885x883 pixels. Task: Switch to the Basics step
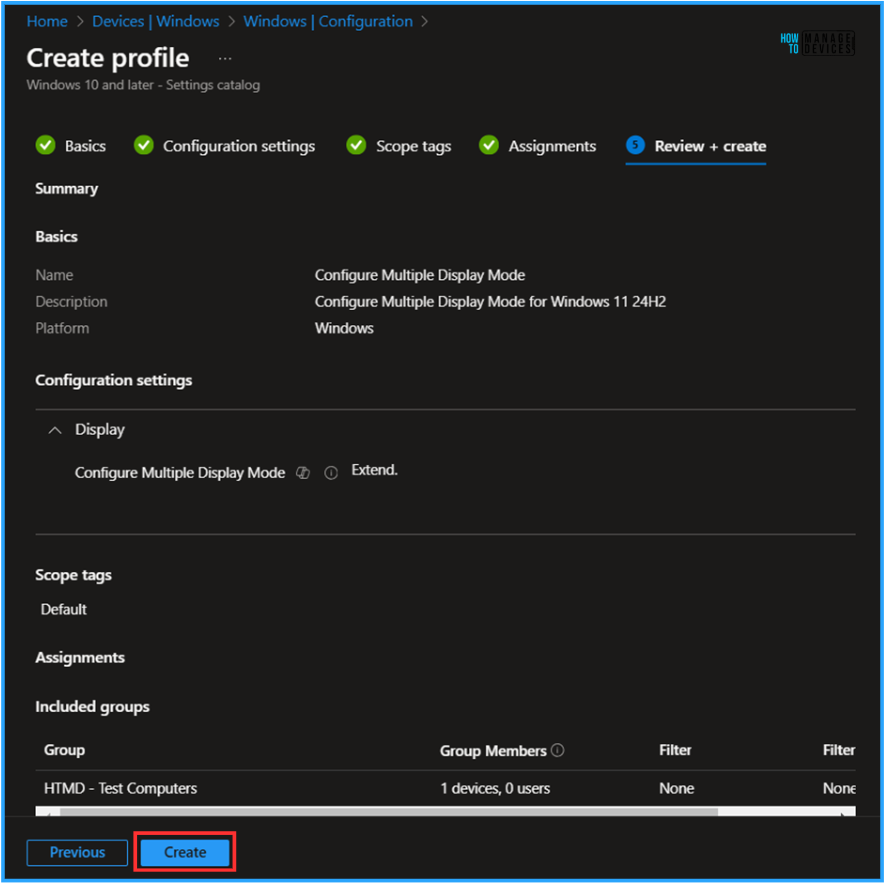tap(85, 146)
